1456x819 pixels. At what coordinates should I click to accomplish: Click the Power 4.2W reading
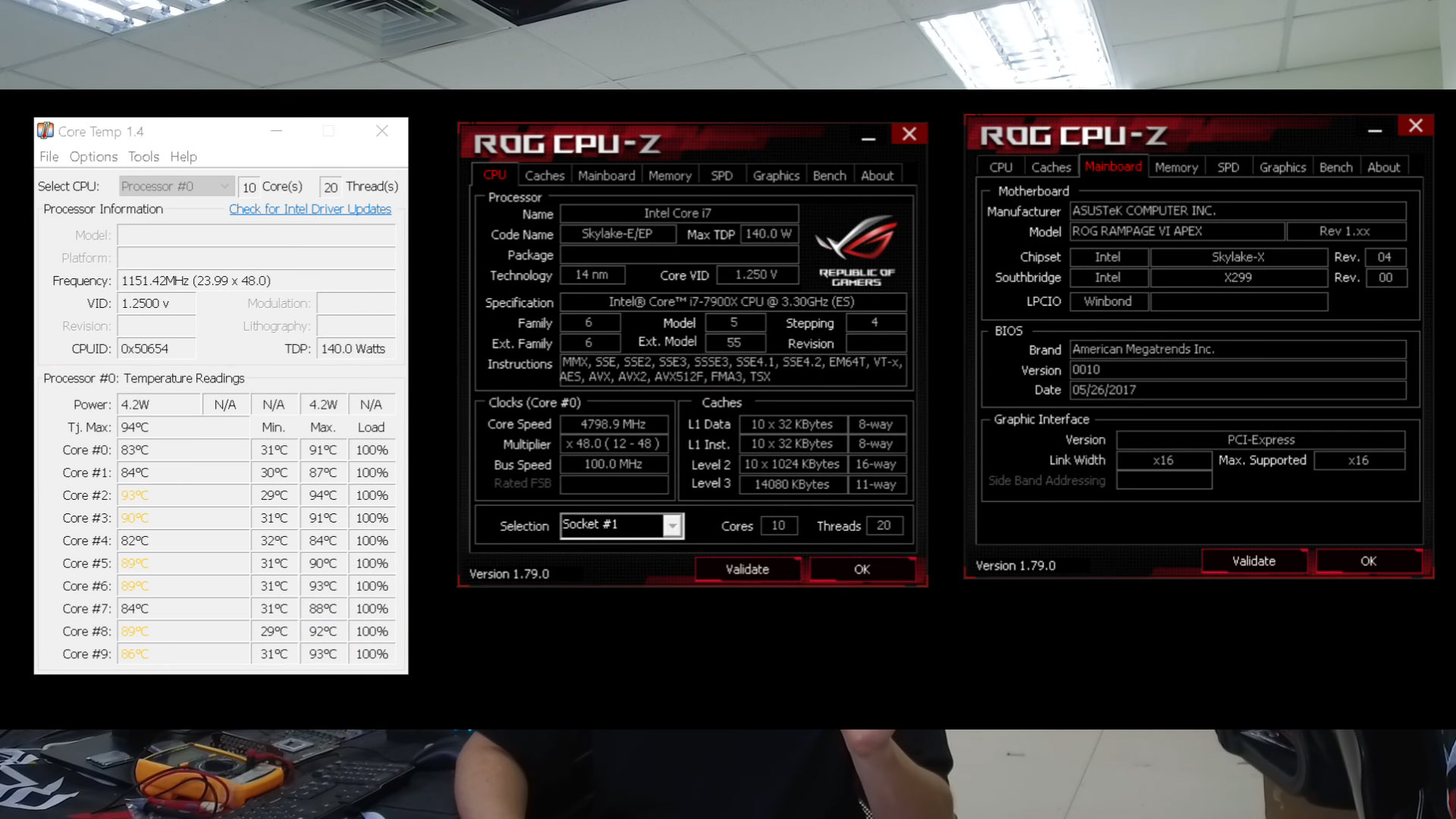(x=159, y=404)
